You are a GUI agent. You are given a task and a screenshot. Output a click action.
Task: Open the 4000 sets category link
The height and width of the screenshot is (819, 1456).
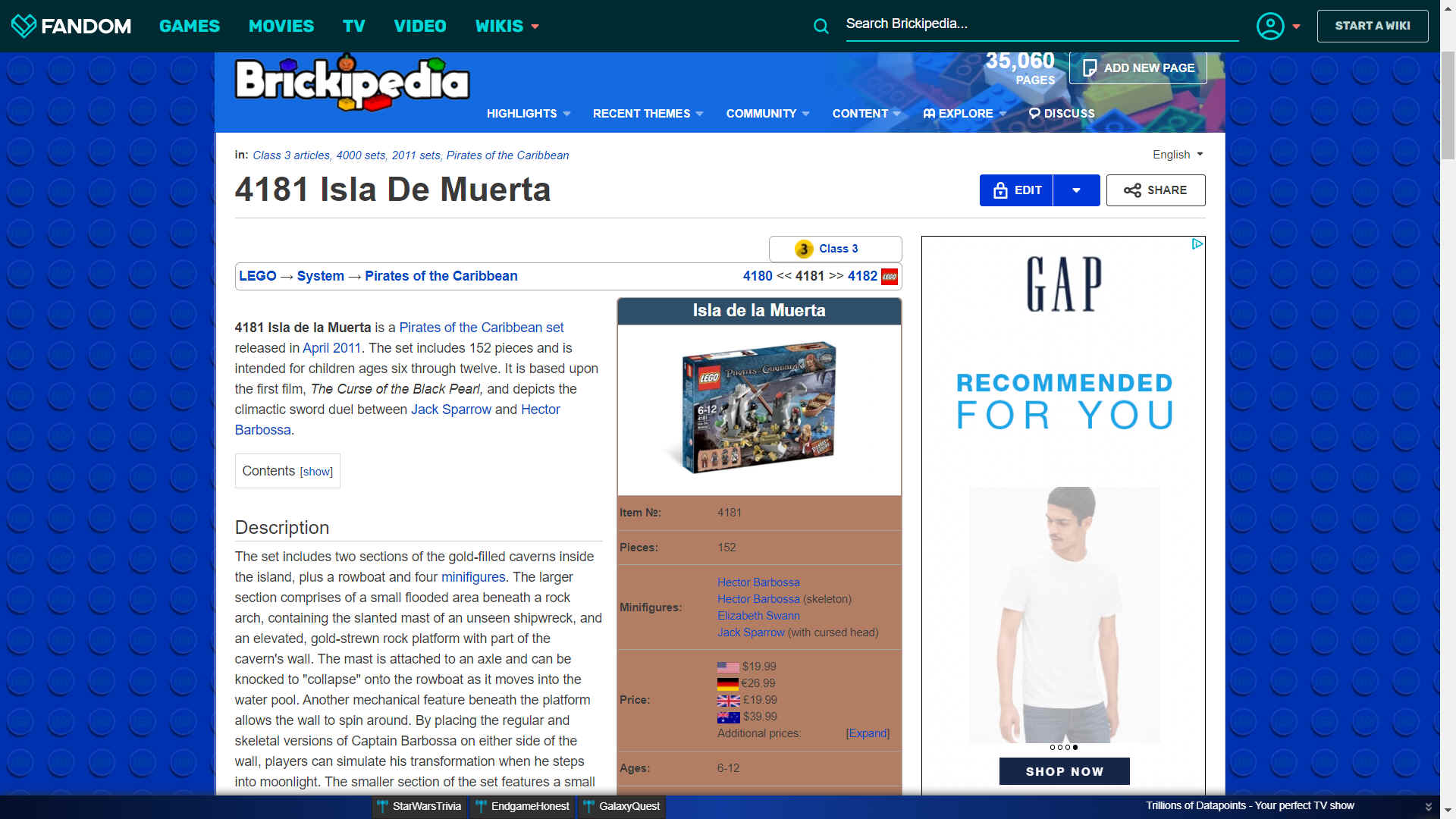tap(360, 155)
